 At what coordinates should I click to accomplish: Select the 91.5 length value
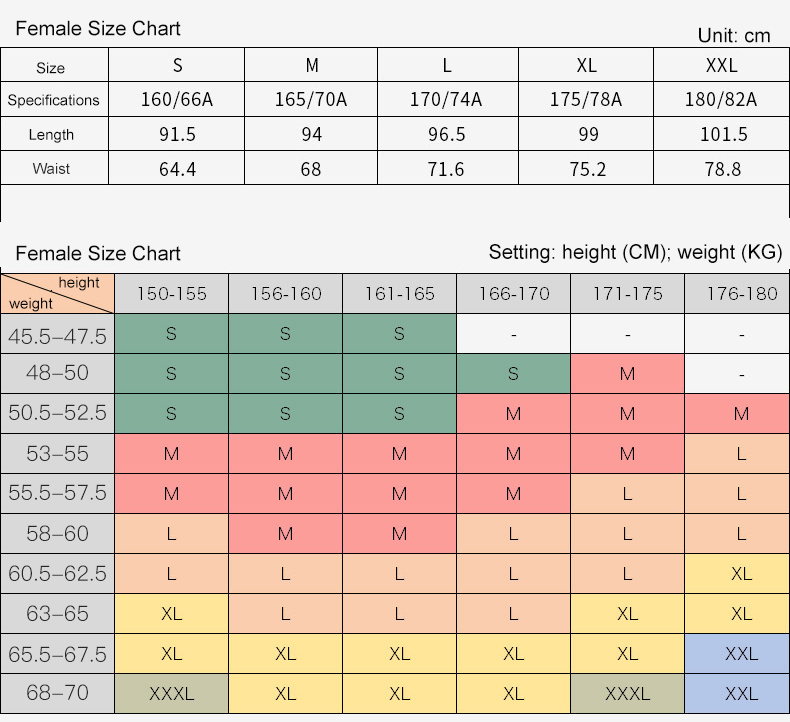pyautogui.click(x=178, y=135)
